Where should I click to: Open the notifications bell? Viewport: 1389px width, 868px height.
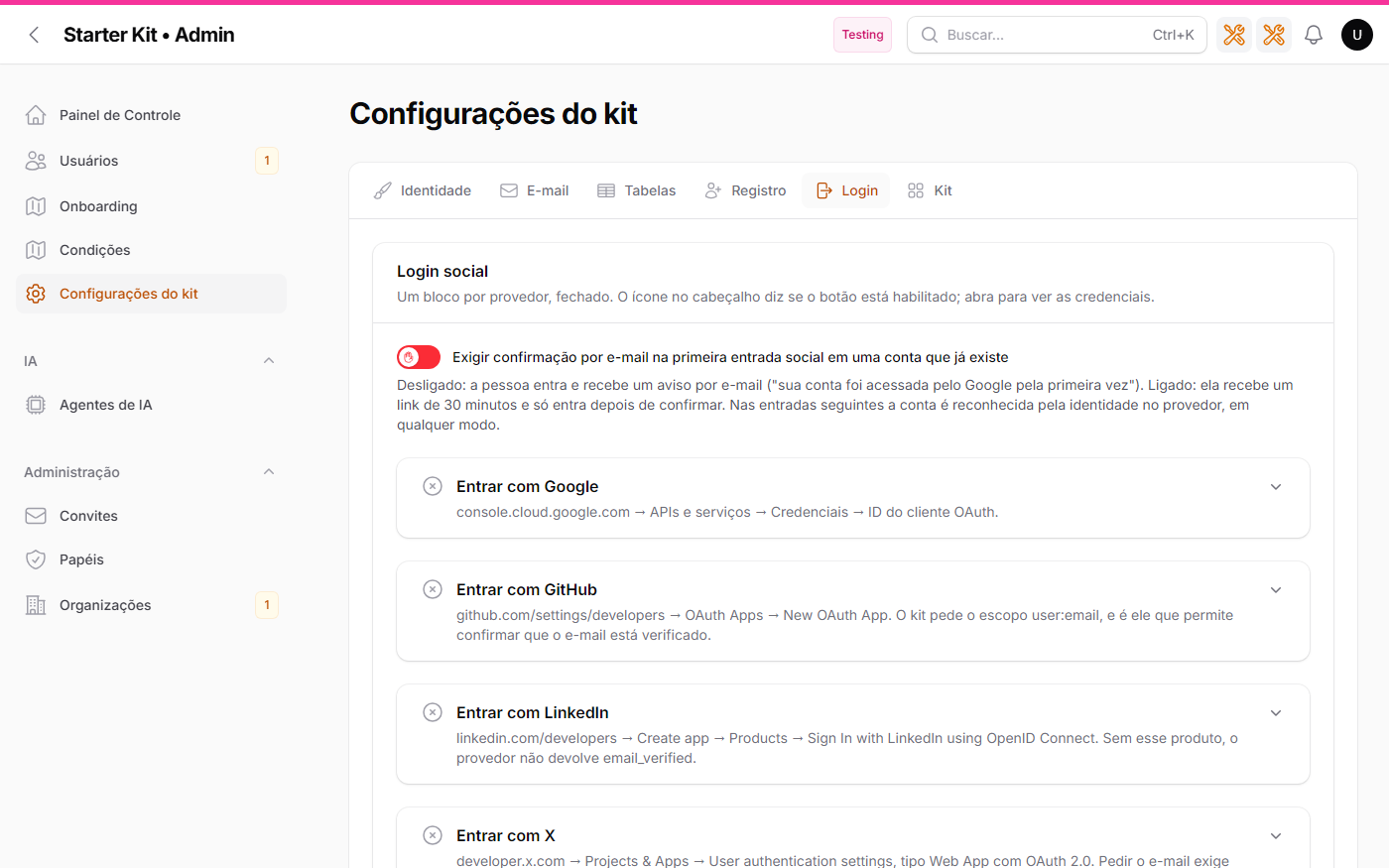[1314, 35]
